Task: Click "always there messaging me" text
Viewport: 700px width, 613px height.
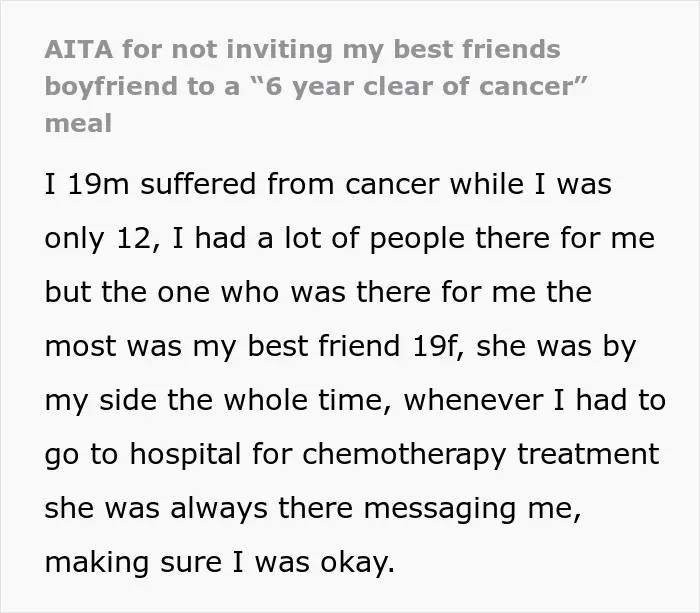Action: pyautogui.click(x=375, y=509)
